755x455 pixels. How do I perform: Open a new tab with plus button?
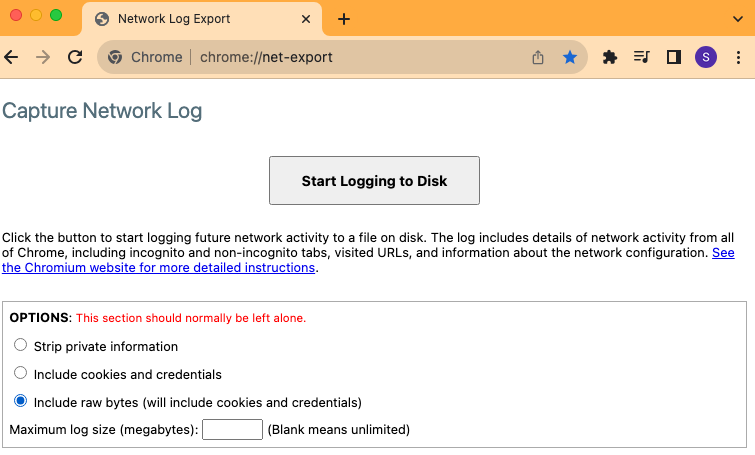pyautogui.click(x=344, y=19)
